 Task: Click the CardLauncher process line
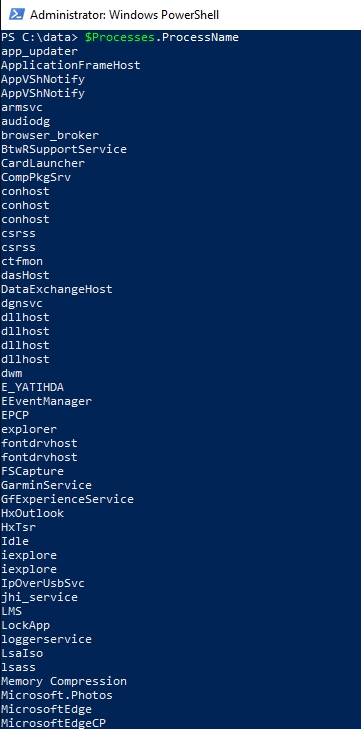pos(43,163)
